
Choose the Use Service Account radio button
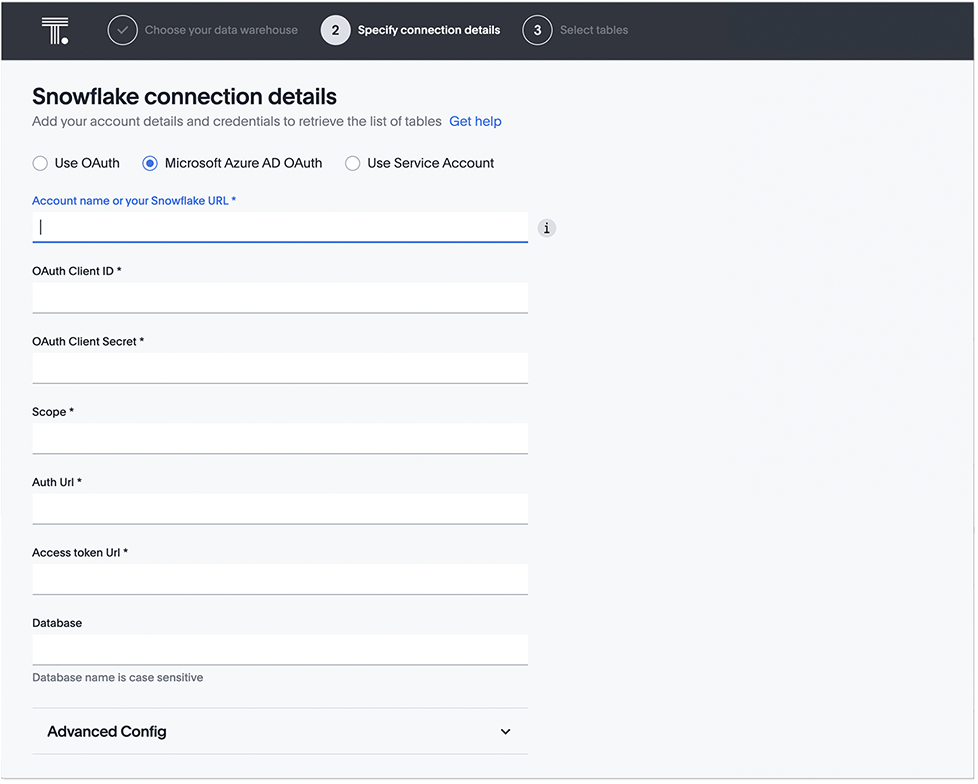tap(353, 163)
